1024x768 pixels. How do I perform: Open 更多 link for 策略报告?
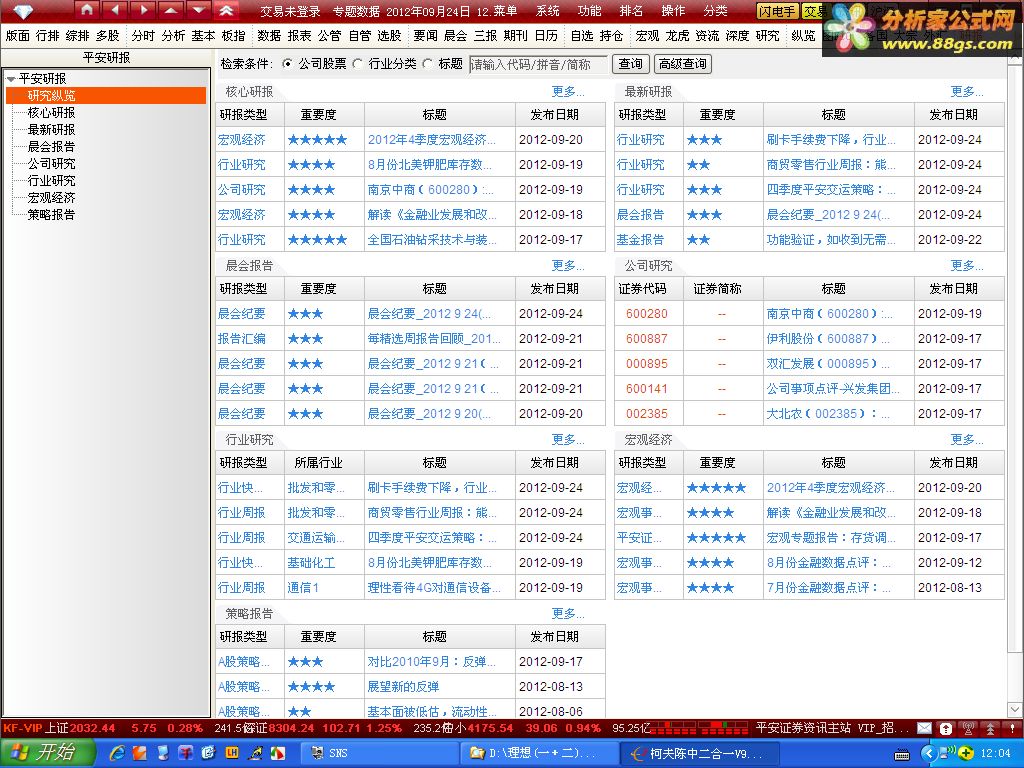pyautogui.click(x=568, y=613)
